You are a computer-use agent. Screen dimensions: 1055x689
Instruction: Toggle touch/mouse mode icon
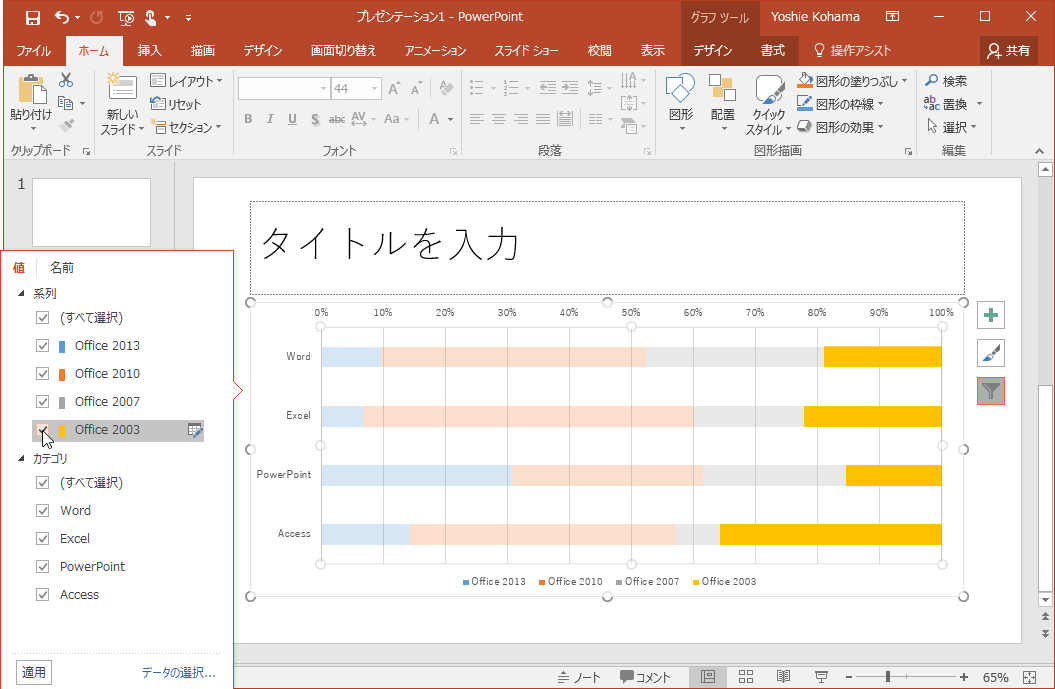[x=151, y=17]
